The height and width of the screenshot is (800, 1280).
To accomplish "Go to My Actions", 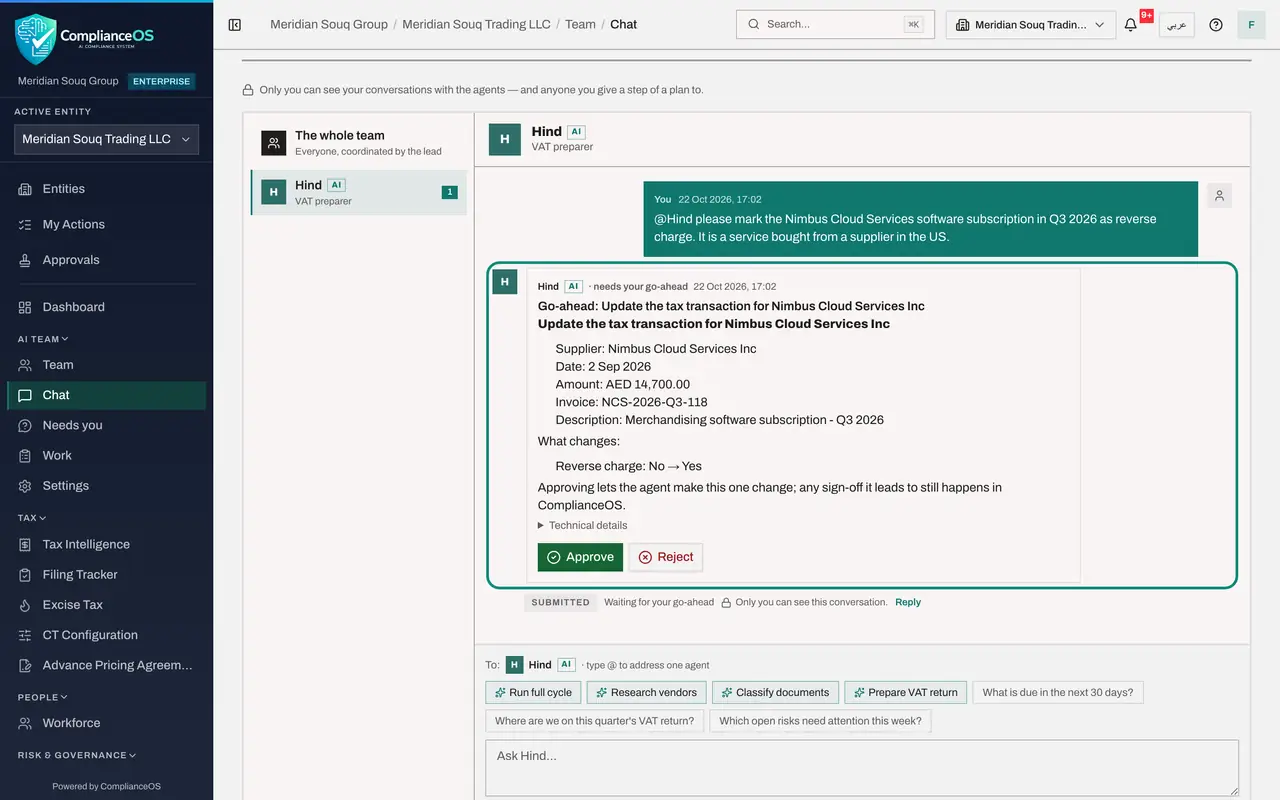I will click(107, 225).
